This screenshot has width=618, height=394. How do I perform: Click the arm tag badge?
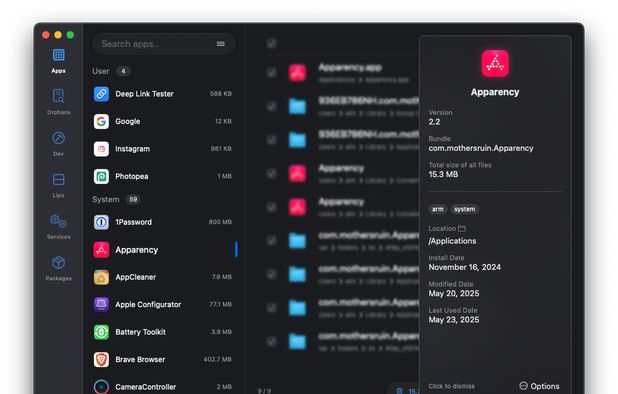pos(437,209)
